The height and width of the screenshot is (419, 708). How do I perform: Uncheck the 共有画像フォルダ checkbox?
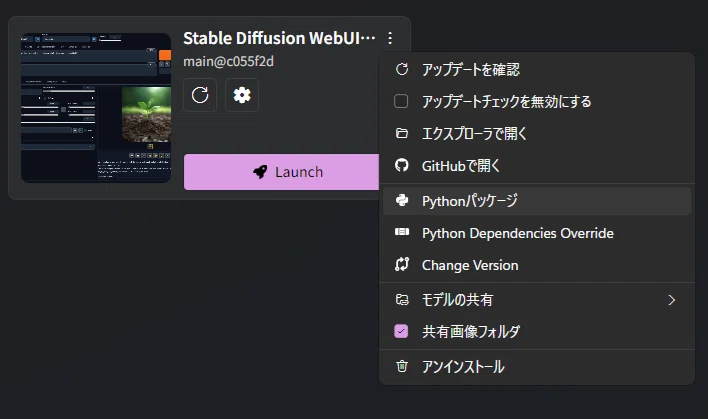click(401, 331)
